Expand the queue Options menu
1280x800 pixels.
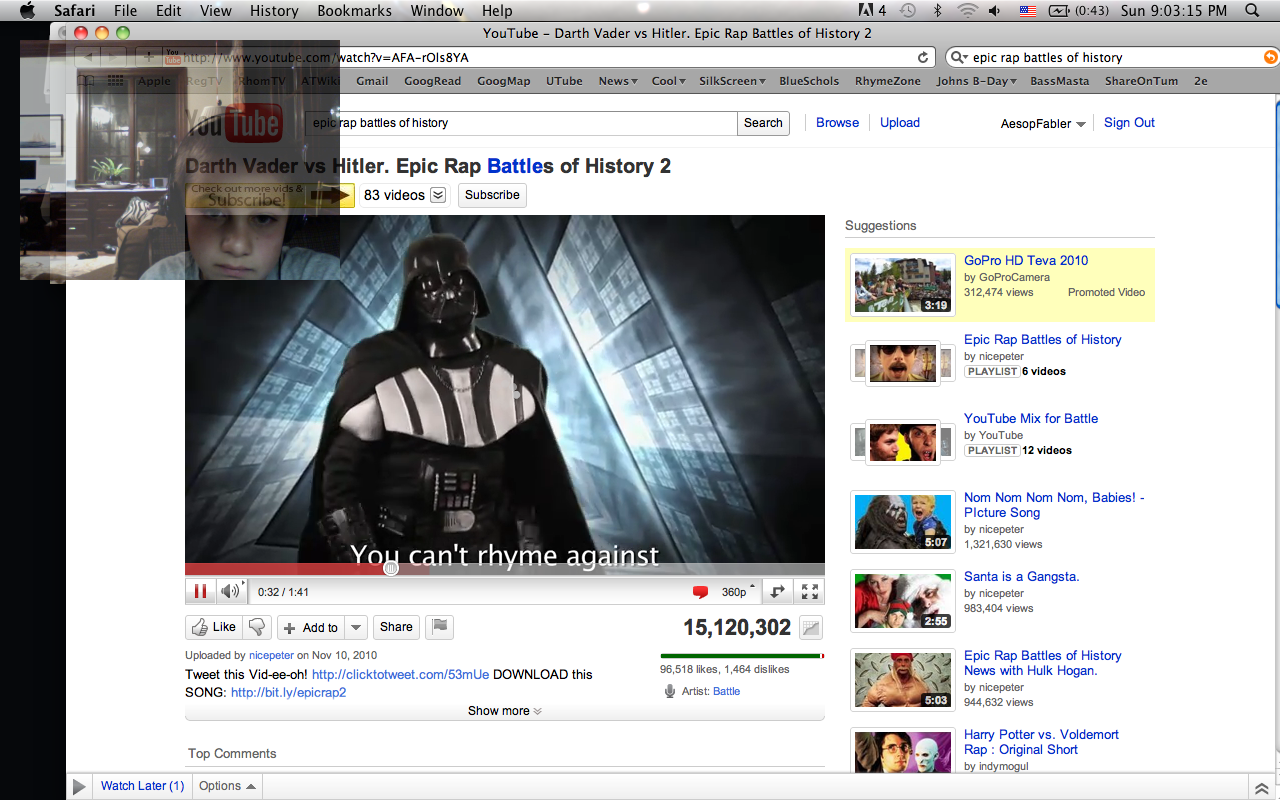227,786
